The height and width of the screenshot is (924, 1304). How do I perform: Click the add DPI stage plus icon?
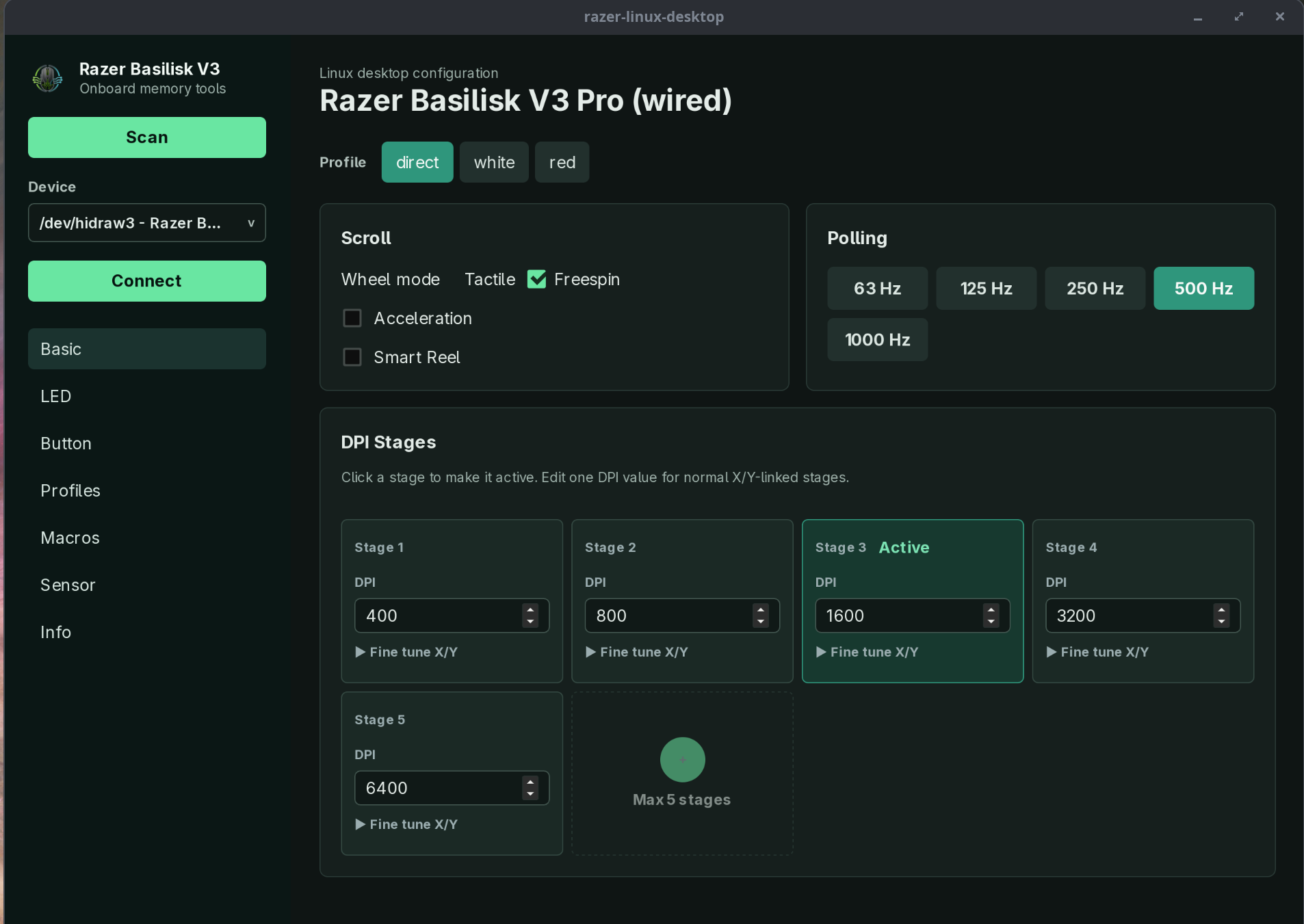[682, 760]
